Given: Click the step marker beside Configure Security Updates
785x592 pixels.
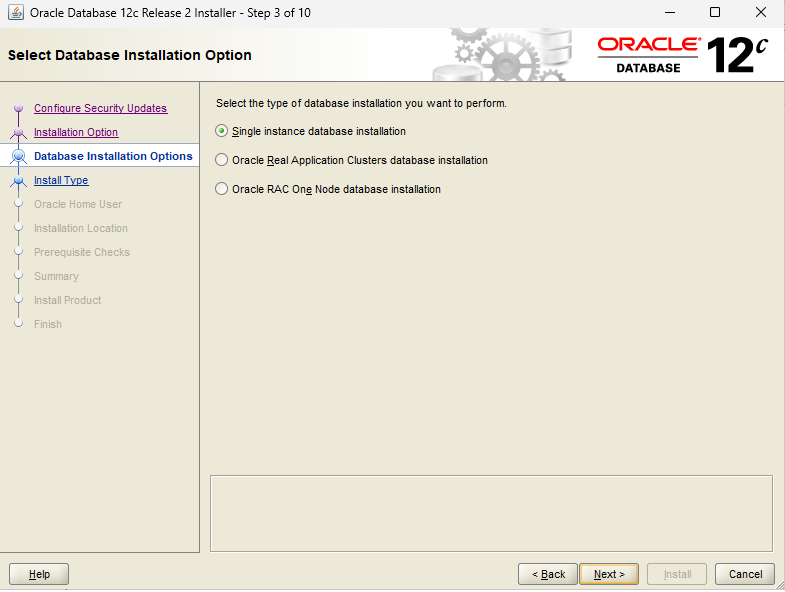Looking at the screenshot, I should [19, 108].
